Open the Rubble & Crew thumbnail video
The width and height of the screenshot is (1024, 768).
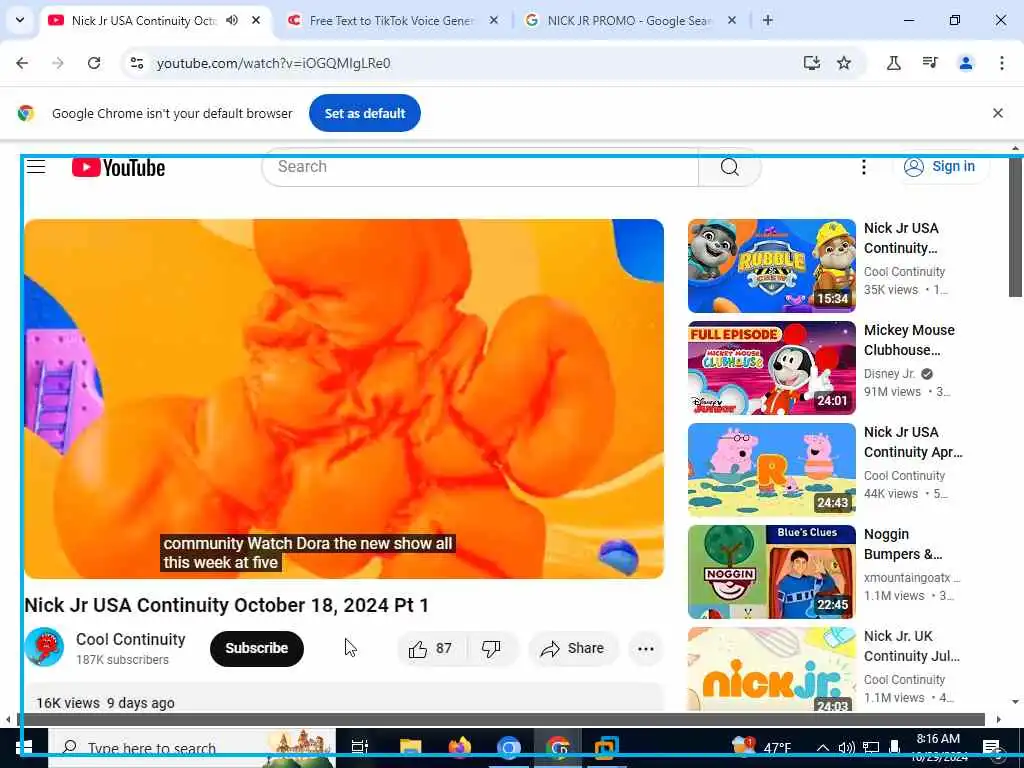771,266
